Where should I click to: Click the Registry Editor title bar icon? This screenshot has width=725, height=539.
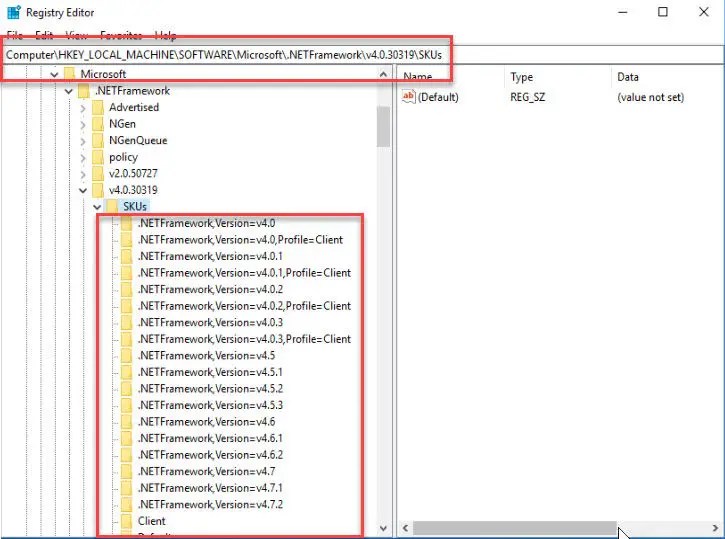coord(13,12)
